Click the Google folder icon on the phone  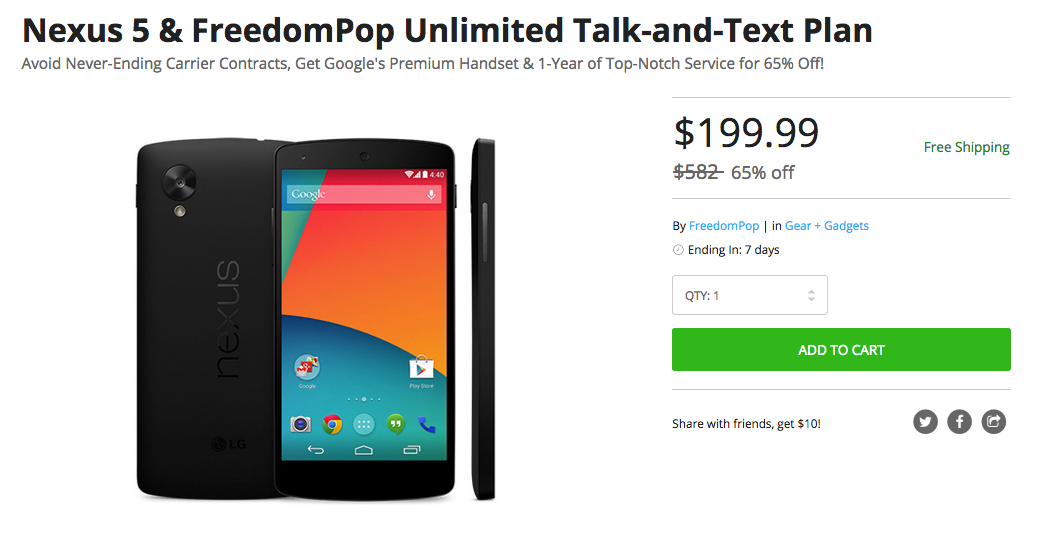[307, 367]
